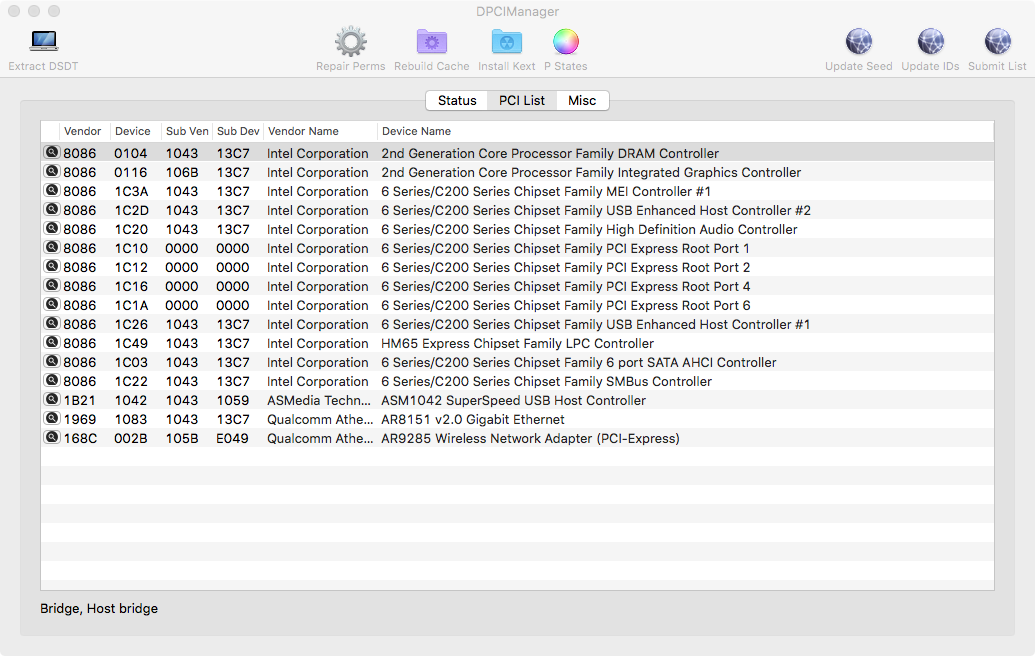The image size is (1035, 656).
Task: Click the magnifier icon on the HM65 LPC Controller row
Action: point(51,343)
